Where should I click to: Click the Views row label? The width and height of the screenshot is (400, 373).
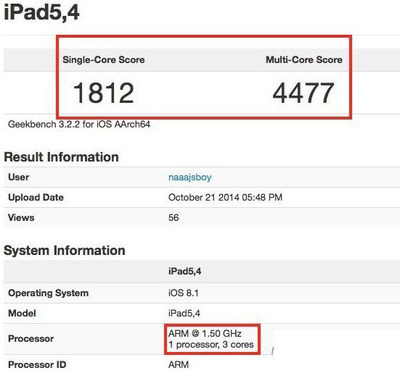point(21,218)
